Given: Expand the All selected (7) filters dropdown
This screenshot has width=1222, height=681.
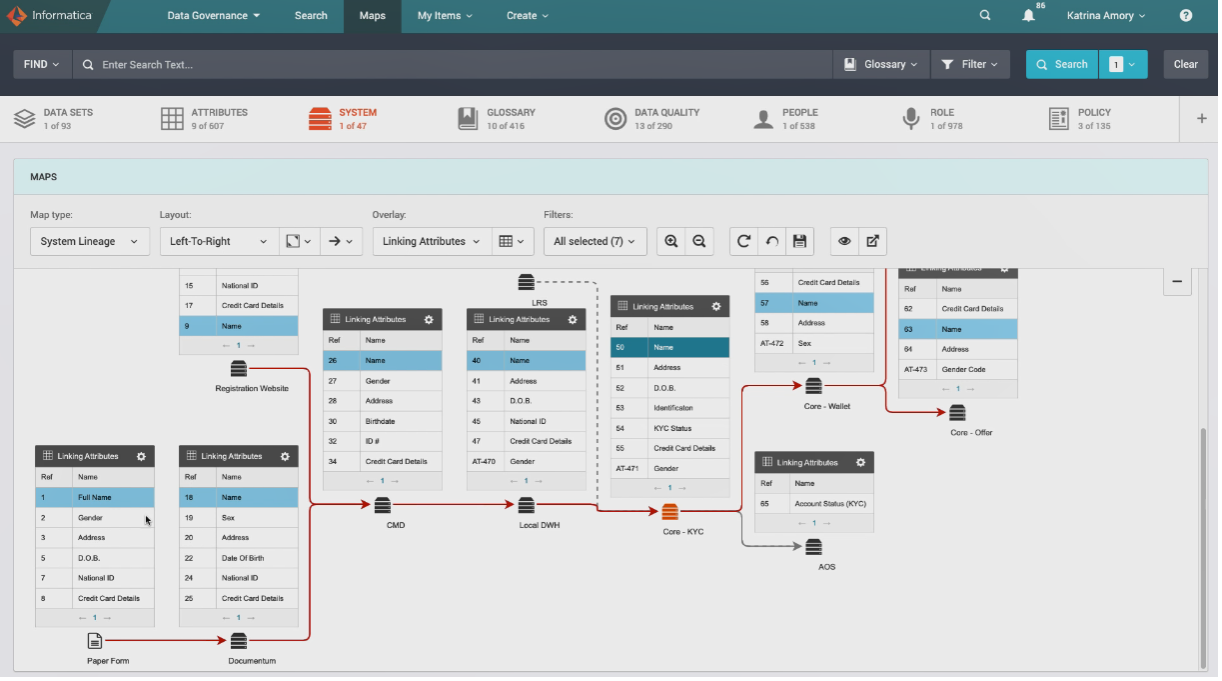Looking at the screenshot, I should 595,241.
